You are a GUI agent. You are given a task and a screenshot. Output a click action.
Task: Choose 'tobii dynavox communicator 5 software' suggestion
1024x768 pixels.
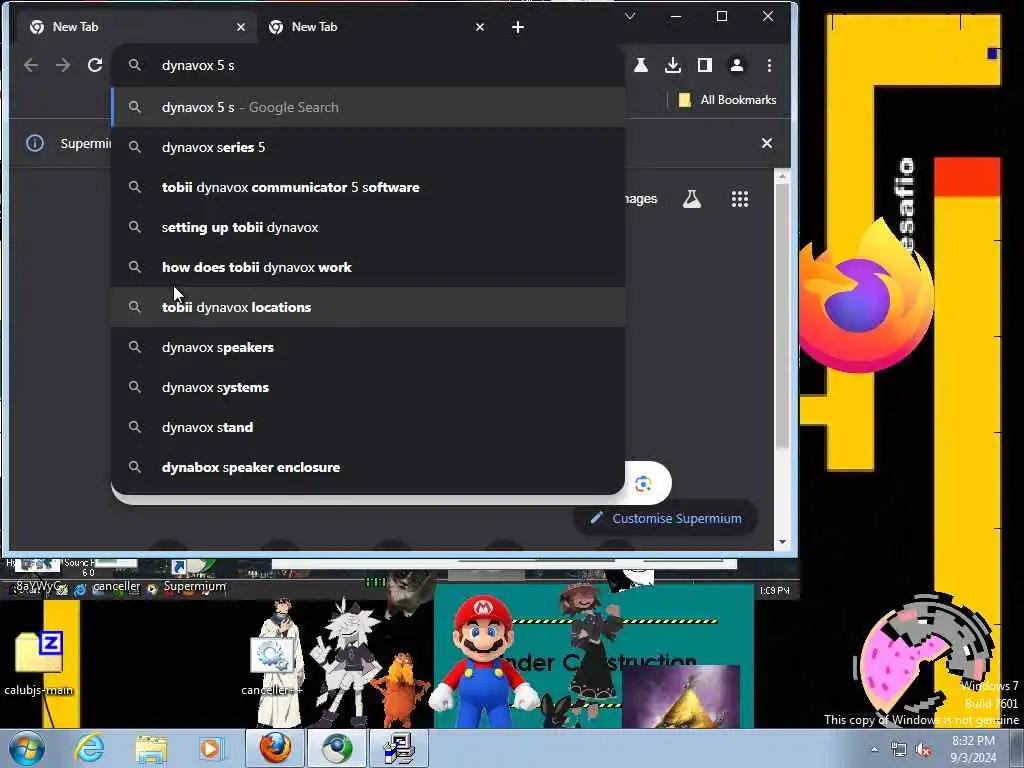point(368,187)
